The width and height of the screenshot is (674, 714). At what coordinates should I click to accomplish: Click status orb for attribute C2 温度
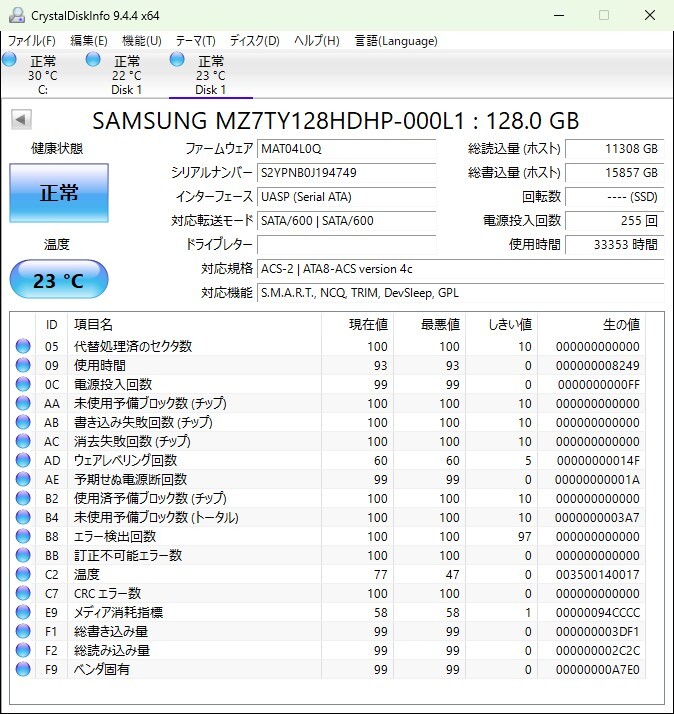[23, 574]
